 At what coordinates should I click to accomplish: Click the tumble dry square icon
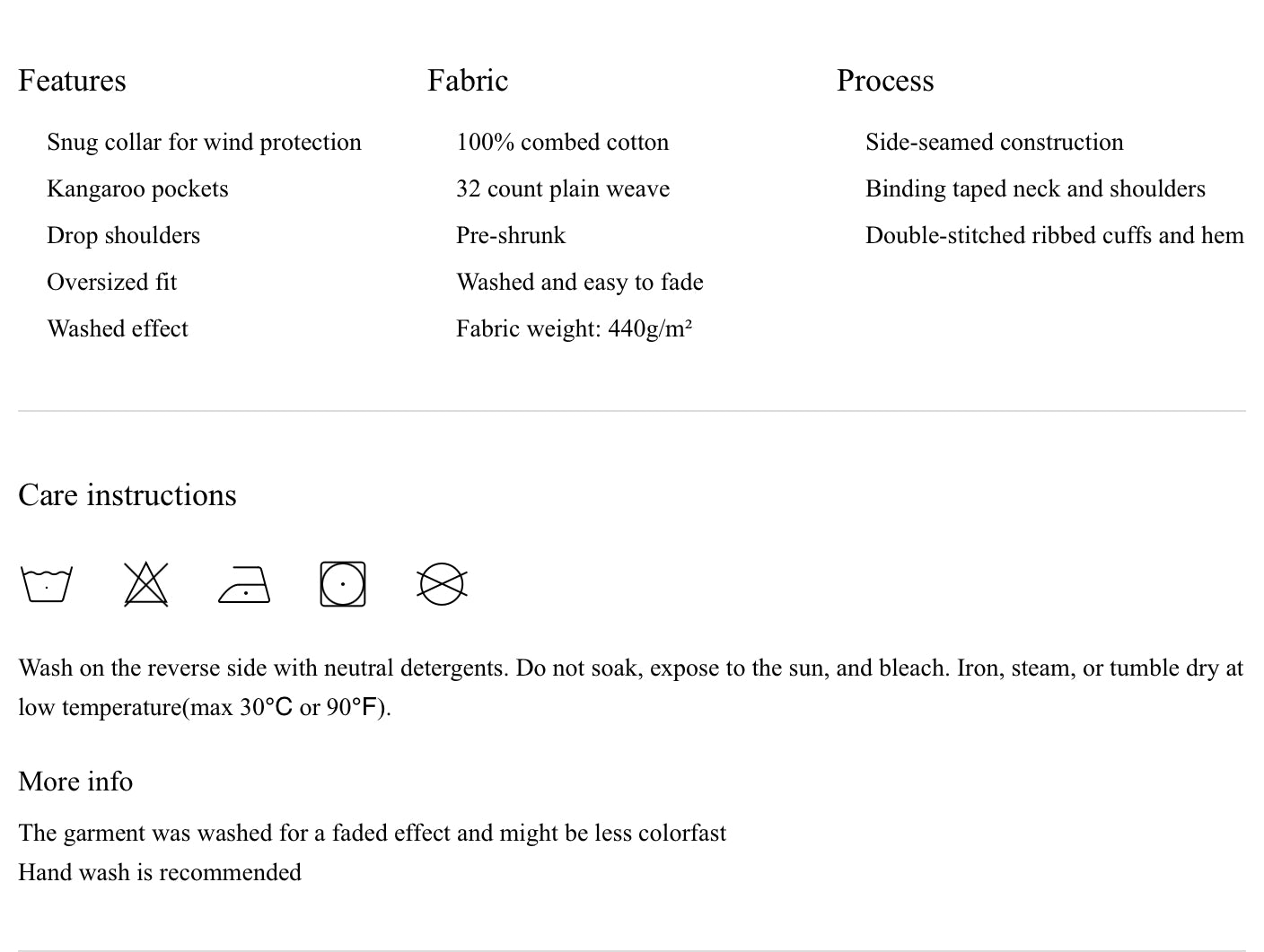tap(343, 584)
